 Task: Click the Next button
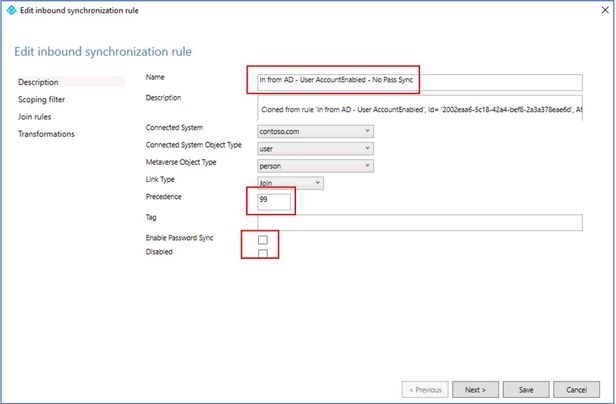(475, 389)
